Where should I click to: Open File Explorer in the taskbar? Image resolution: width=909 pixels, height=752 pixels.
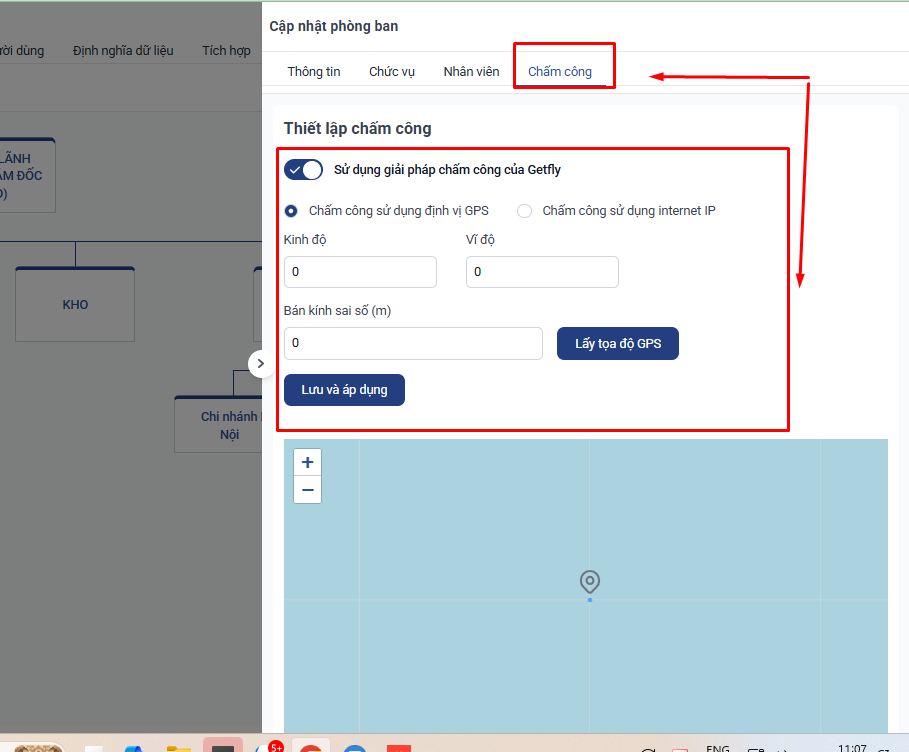pos(179,747)
